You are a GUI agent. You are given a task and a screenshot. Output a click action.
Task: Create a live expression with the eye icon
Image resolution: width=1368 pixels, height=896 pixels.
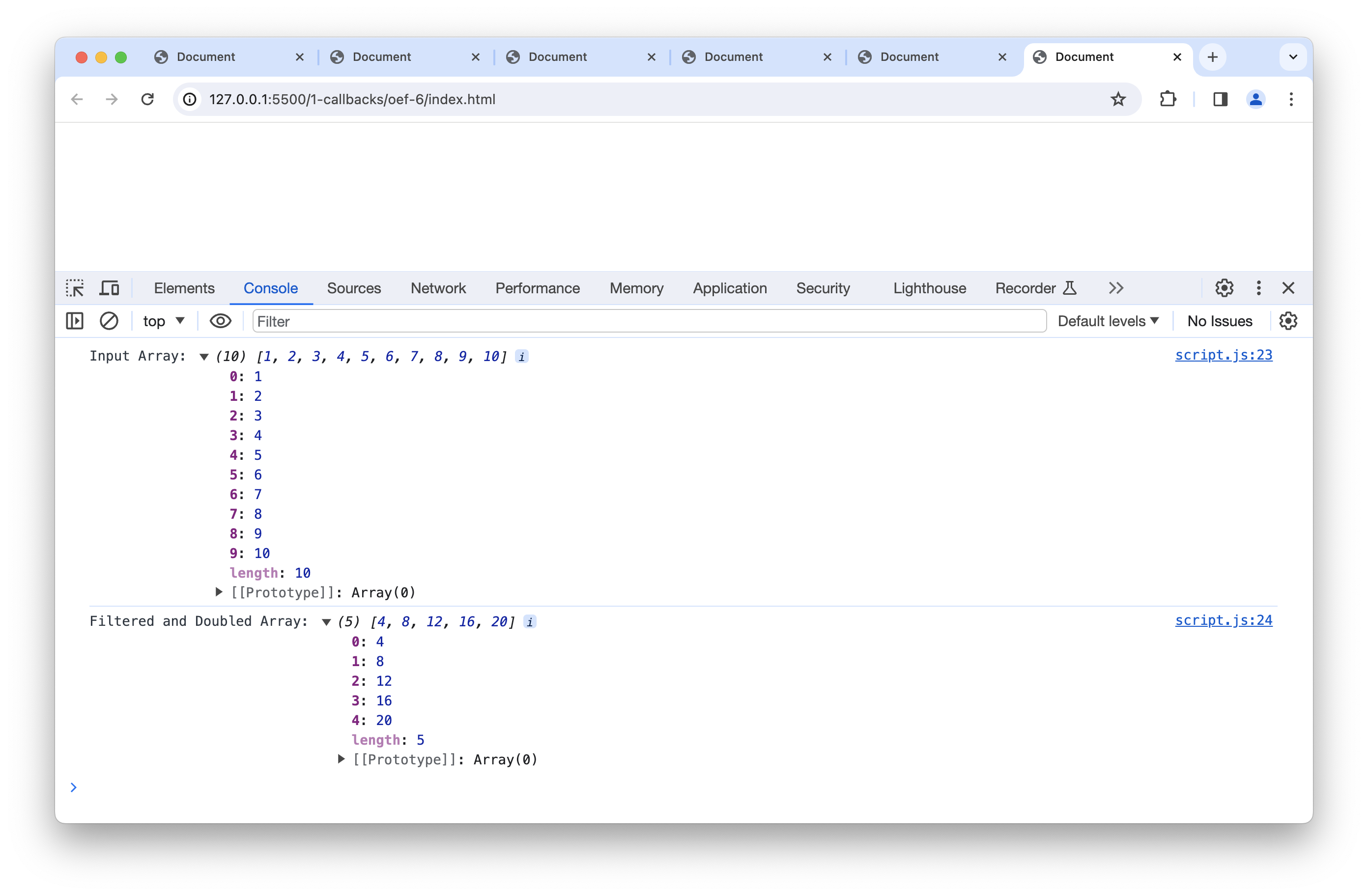(220, 321)
